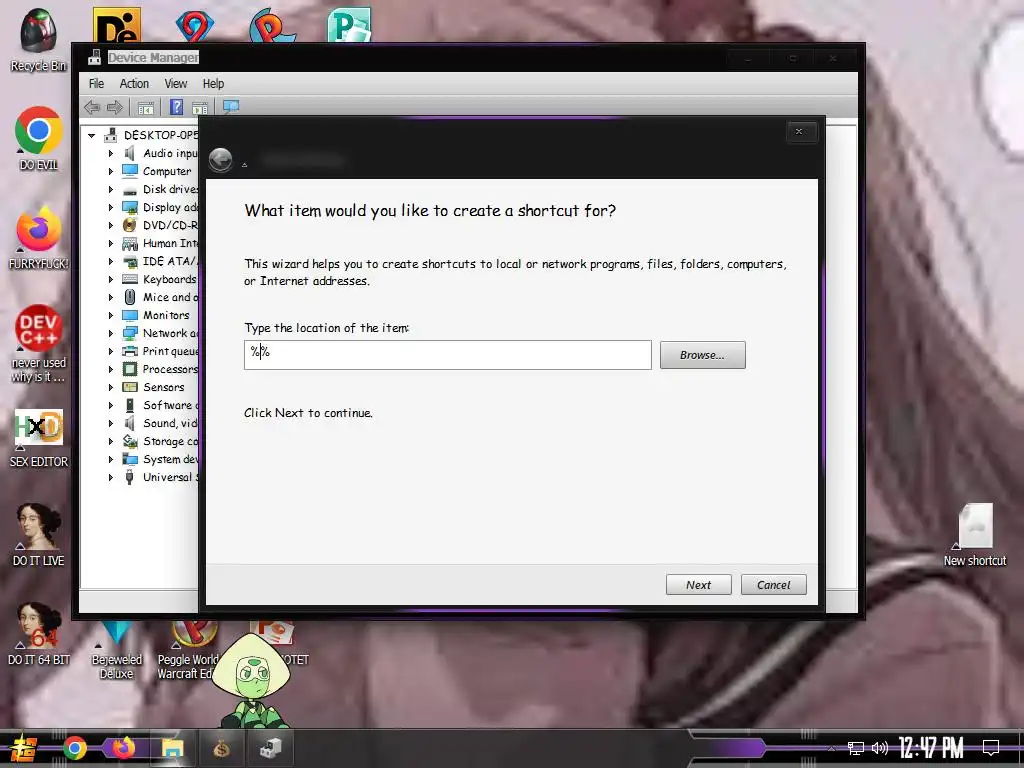The height and width of the screenshot is (768, 1024).
Task: Select the Human Interface Devices tree row
Action: (159, 244)
